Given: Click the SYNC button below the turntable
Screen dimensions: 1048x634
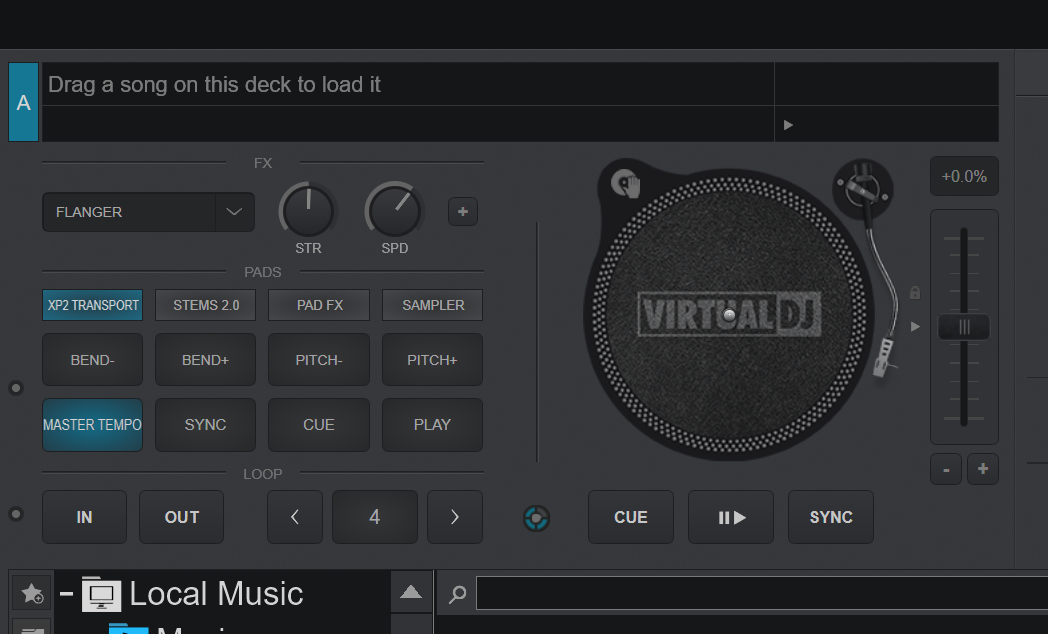Looking at the screenshot, I should [x=831, y=517].
